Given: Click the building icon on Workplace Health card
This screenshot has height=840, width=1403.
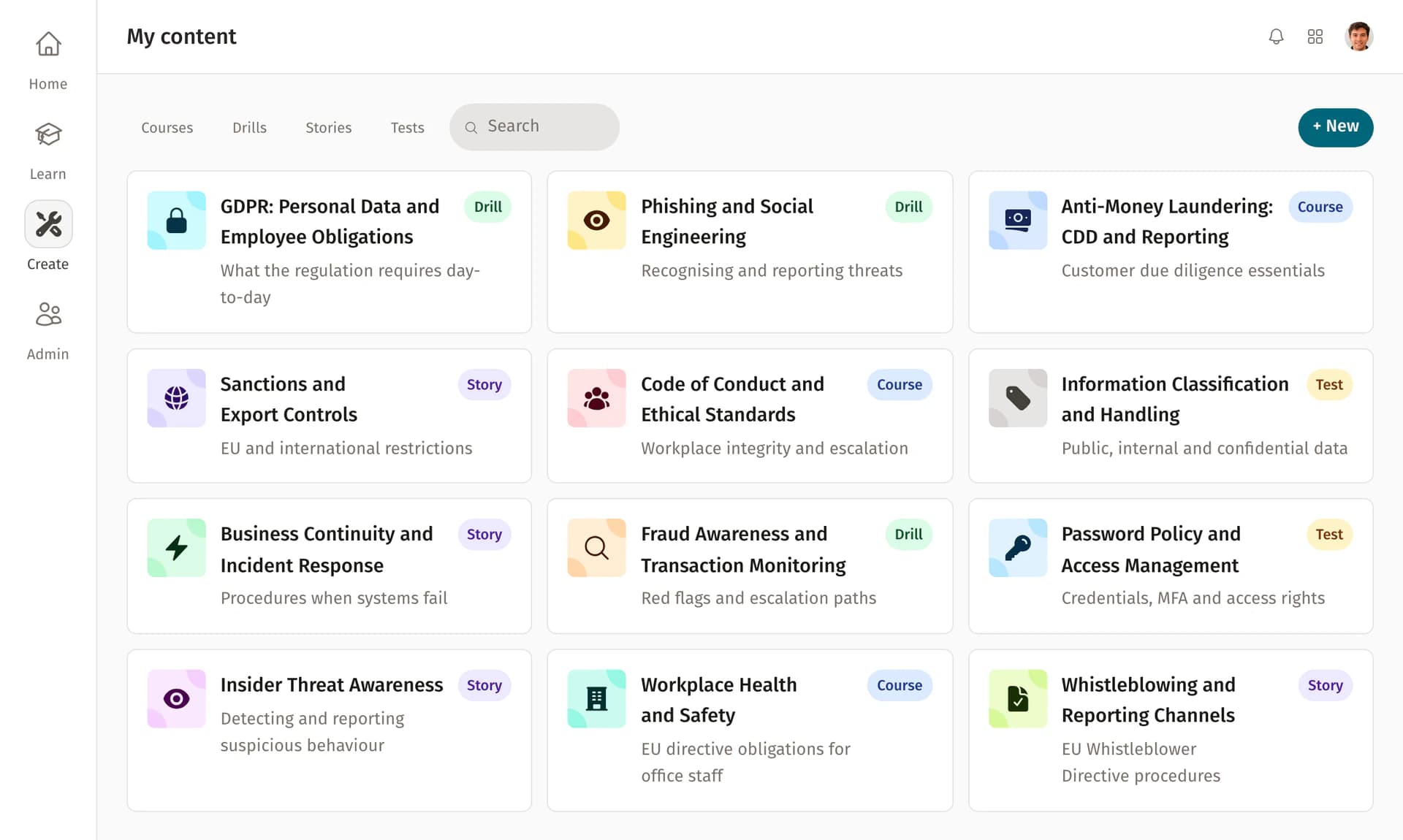Looking at the screenshot, I should point(596,698).
